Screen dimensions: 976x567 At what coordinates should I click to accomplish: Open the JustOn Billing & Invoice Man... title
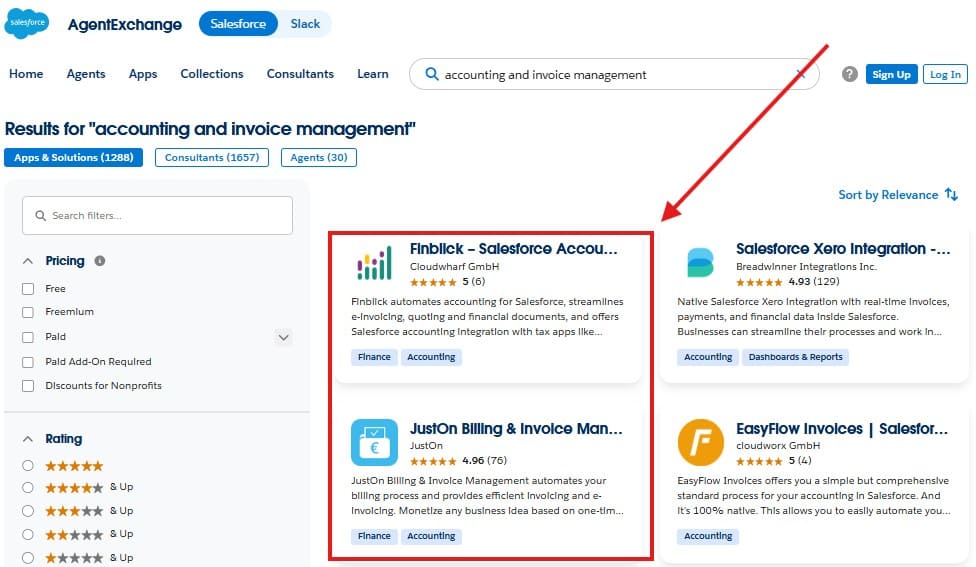[516, 428]
